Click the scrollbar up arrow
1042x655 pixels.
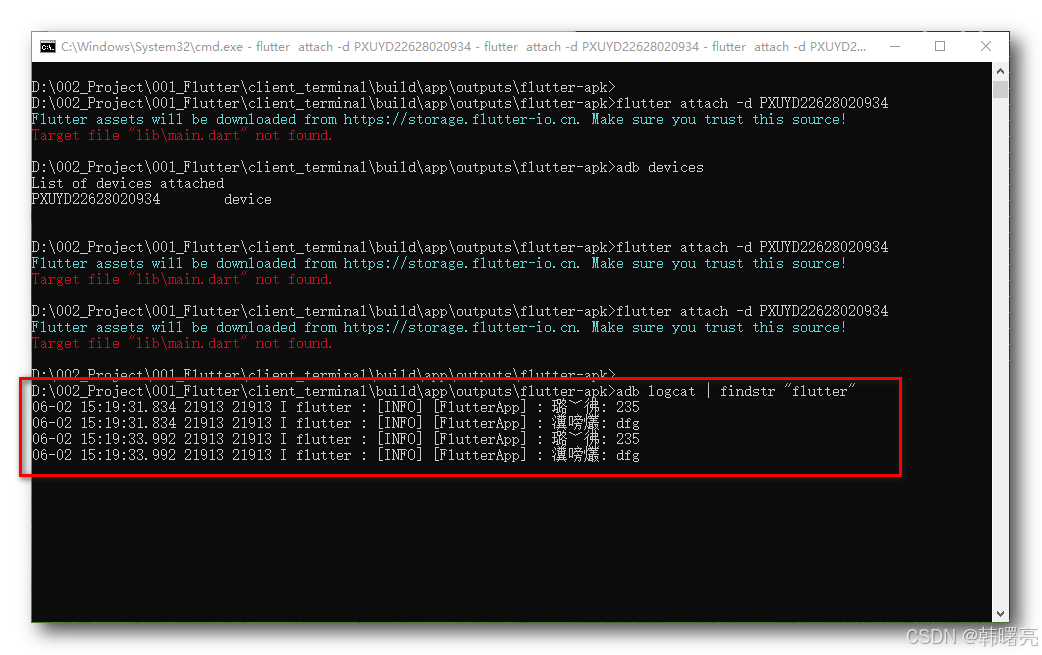coord(1000,70)
